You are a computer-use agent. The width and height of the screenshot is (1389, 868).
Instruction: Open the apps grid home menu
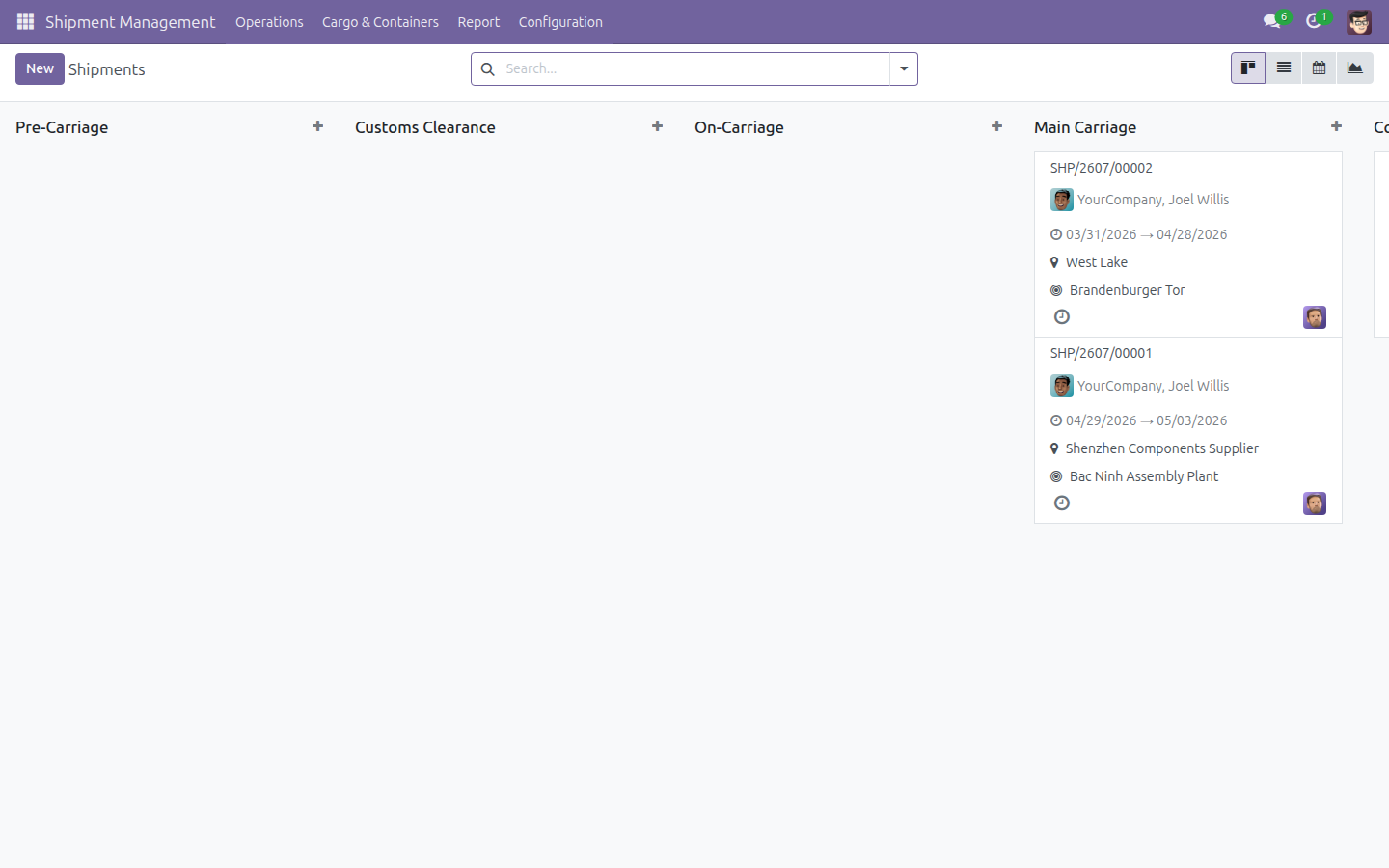coord(25,21)
